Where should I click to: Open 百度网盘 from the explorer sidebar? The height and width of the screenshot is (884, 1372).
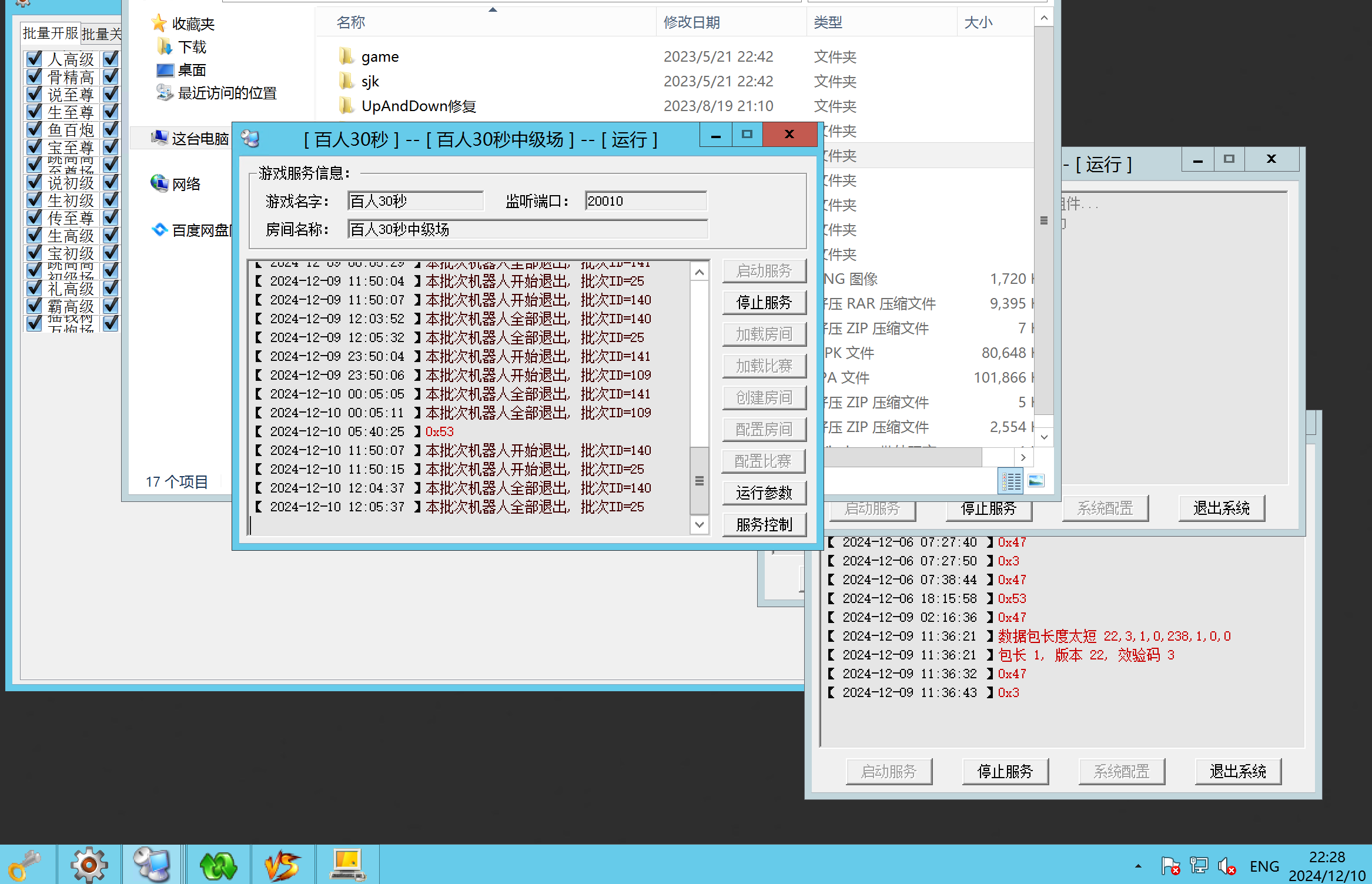pyautogui.click(x=200, y=229)
